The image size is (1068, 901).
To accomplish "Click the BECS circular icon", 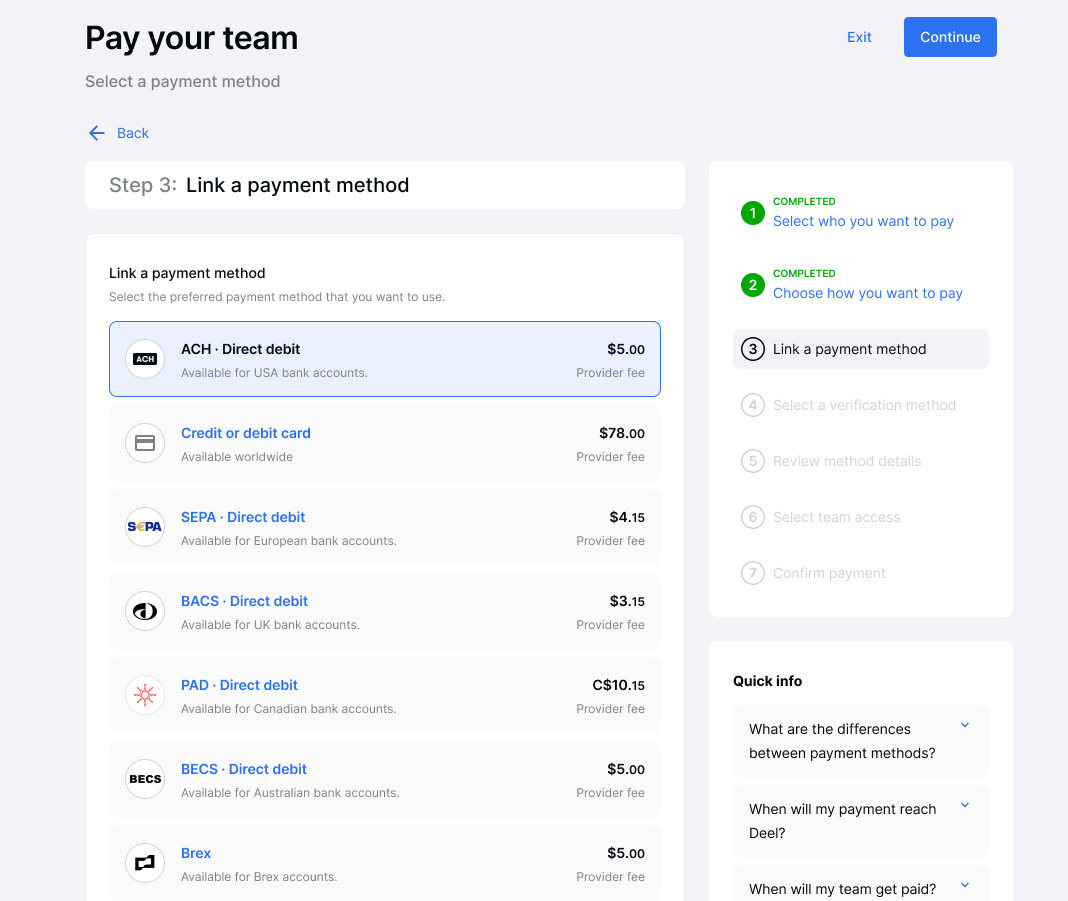I will coord(145,779).
